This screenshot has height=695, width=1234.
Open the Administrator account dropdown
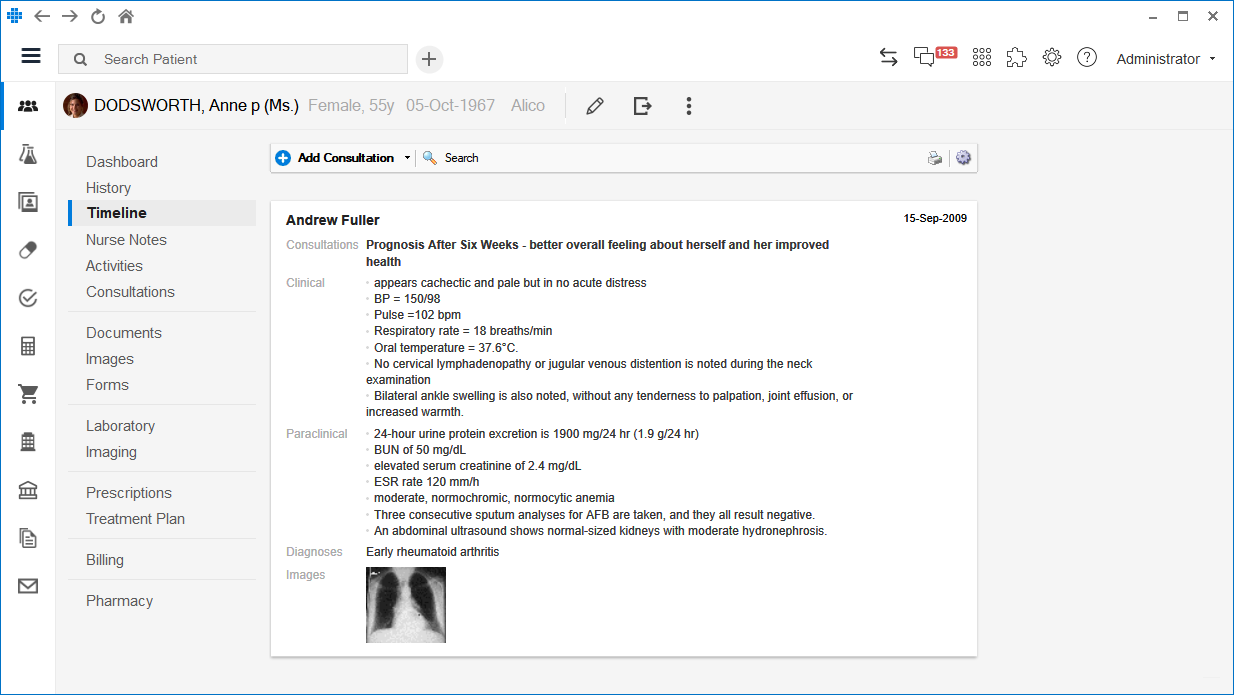point(1166,59)
